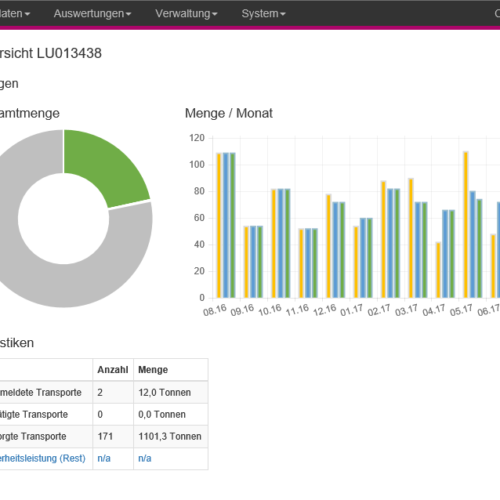Screen dimensions: 500x500
Task: Click the yellow bar for 08.16
Action: click(x=219, y=226)
